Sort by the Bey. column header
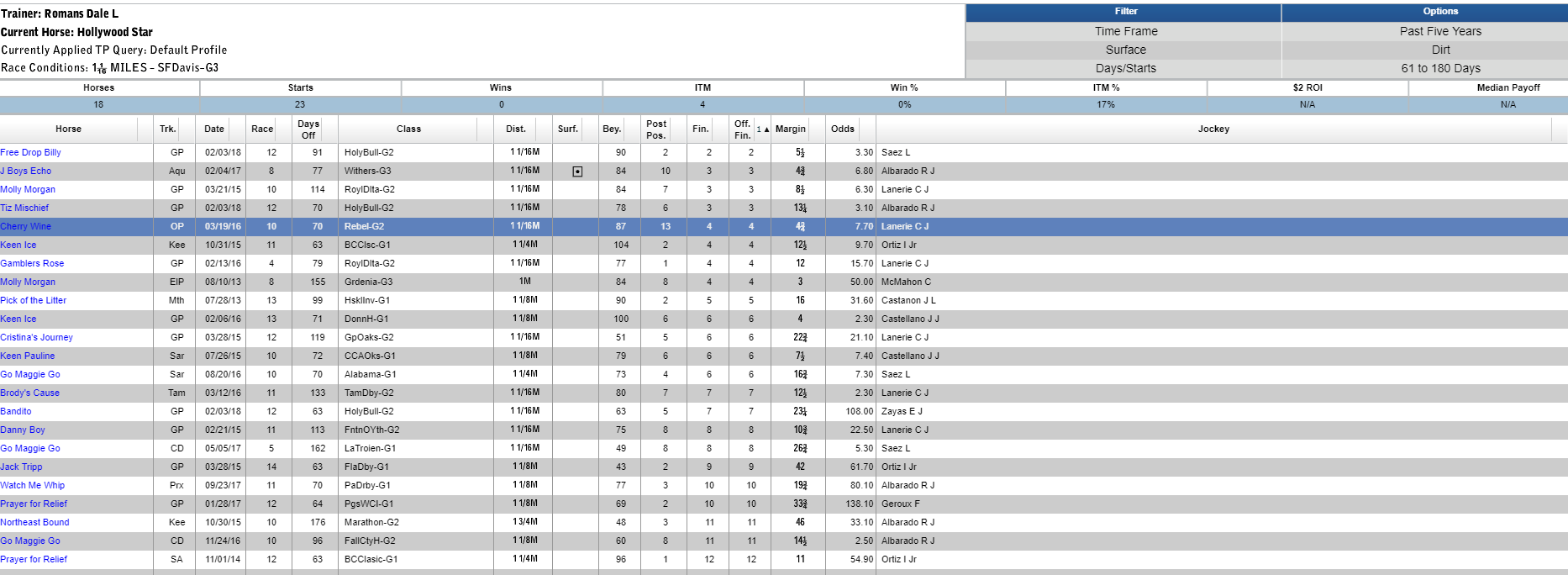Screen dimensions: 1568x575 pyautogui.click(x=612, y=129)
